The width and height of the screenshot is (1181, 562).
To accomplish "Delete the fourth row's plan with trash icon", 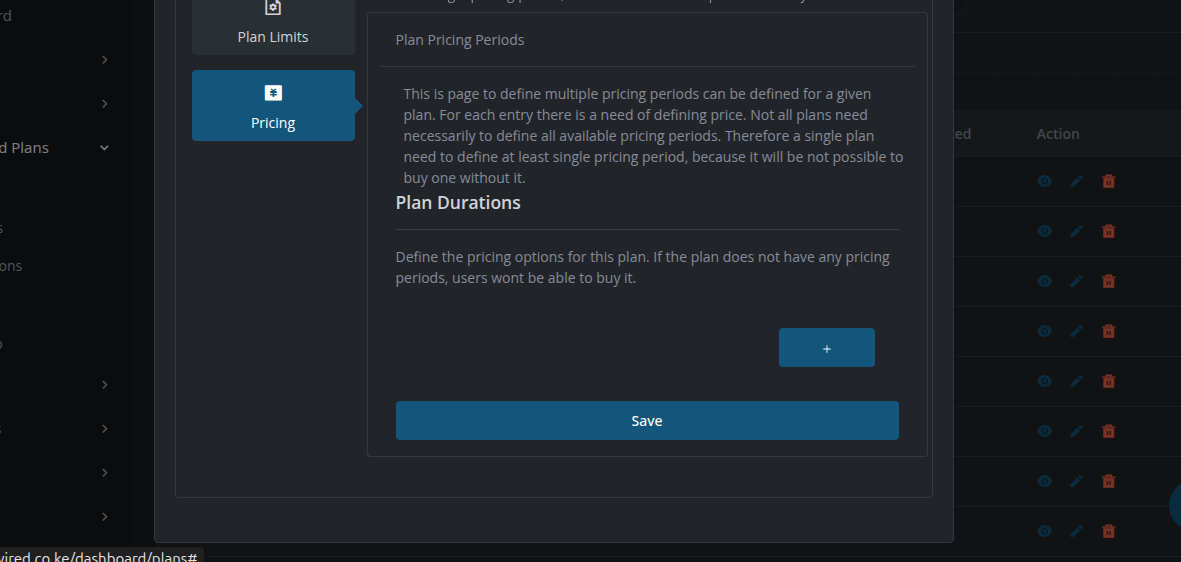I will tap(1109, 331).
